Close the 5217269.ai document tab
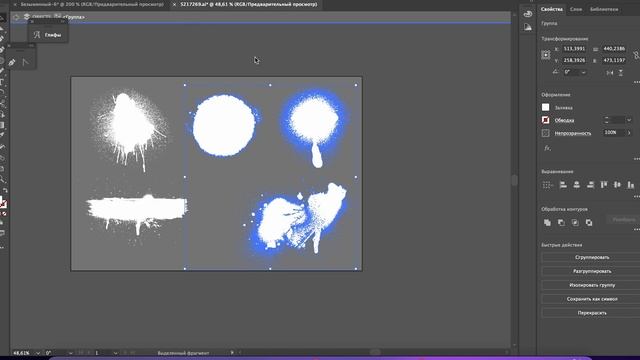 tap(174, 4)
